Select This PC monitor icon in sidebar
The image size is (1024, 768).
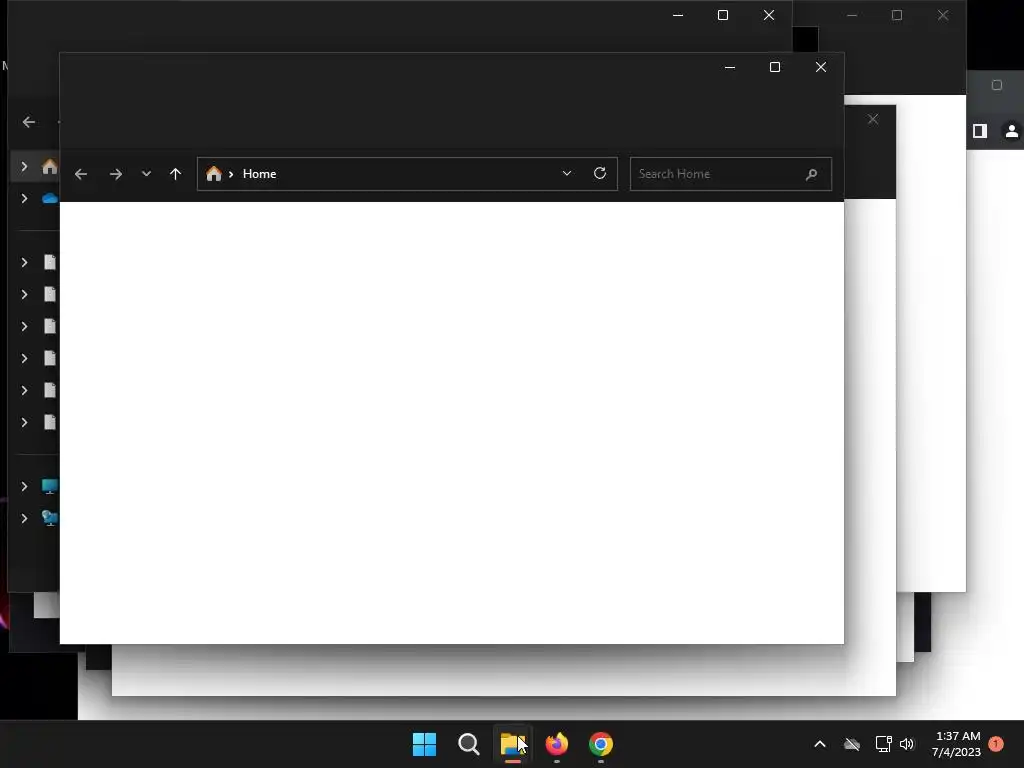(x=50, y=487)
